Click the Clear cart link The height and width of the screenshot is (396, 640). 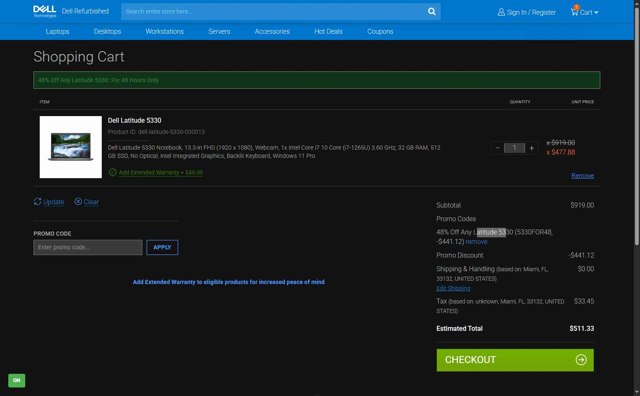tap(91, 202)
